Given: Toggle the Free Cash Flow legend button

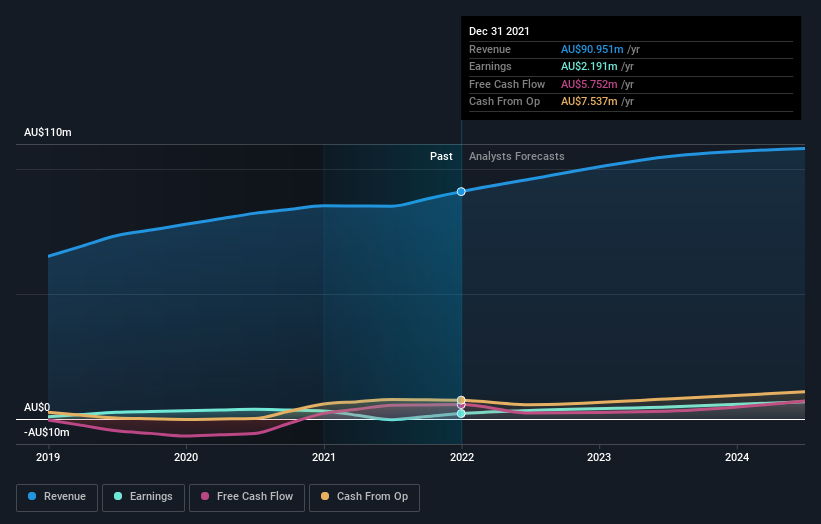Looking at the screenshot, I should 247,497.
